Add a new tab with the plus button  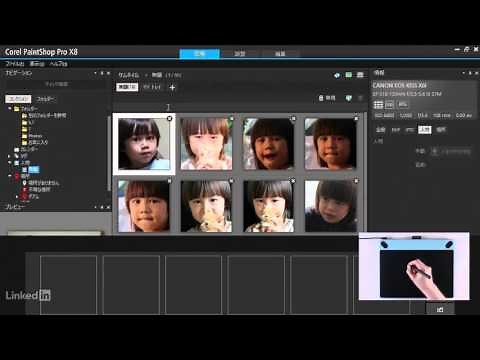(172, 88)
